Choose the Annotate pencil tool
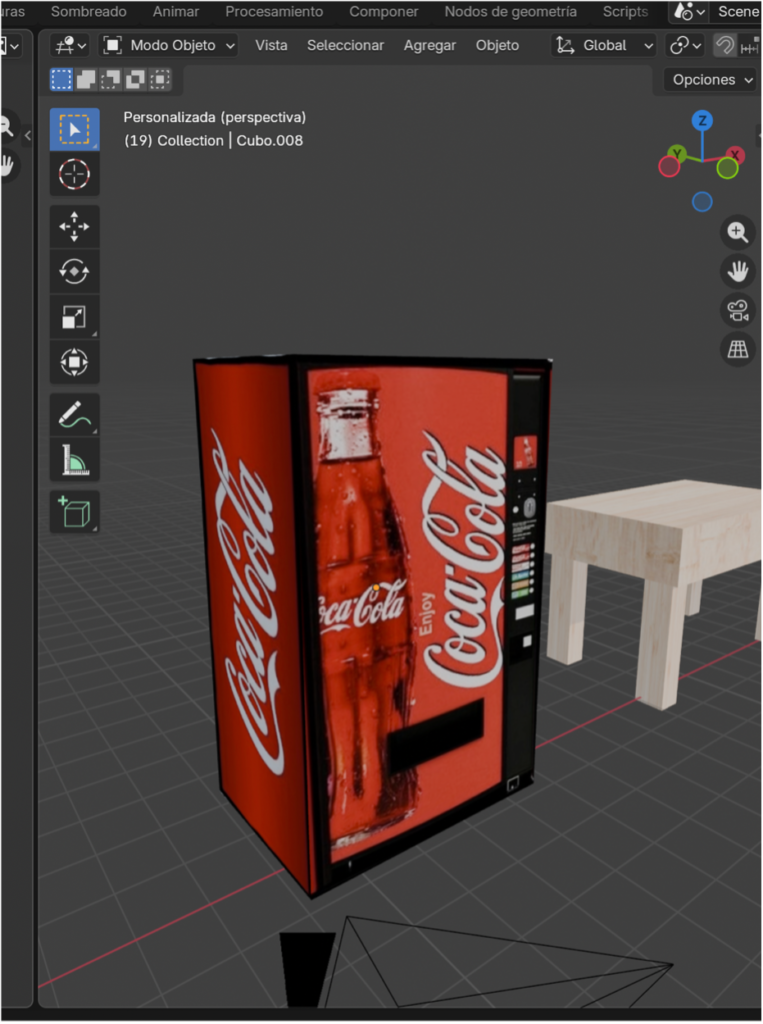Image resolution: width=763 pixels, height=1024 pixels. click(x=74, y=415)
